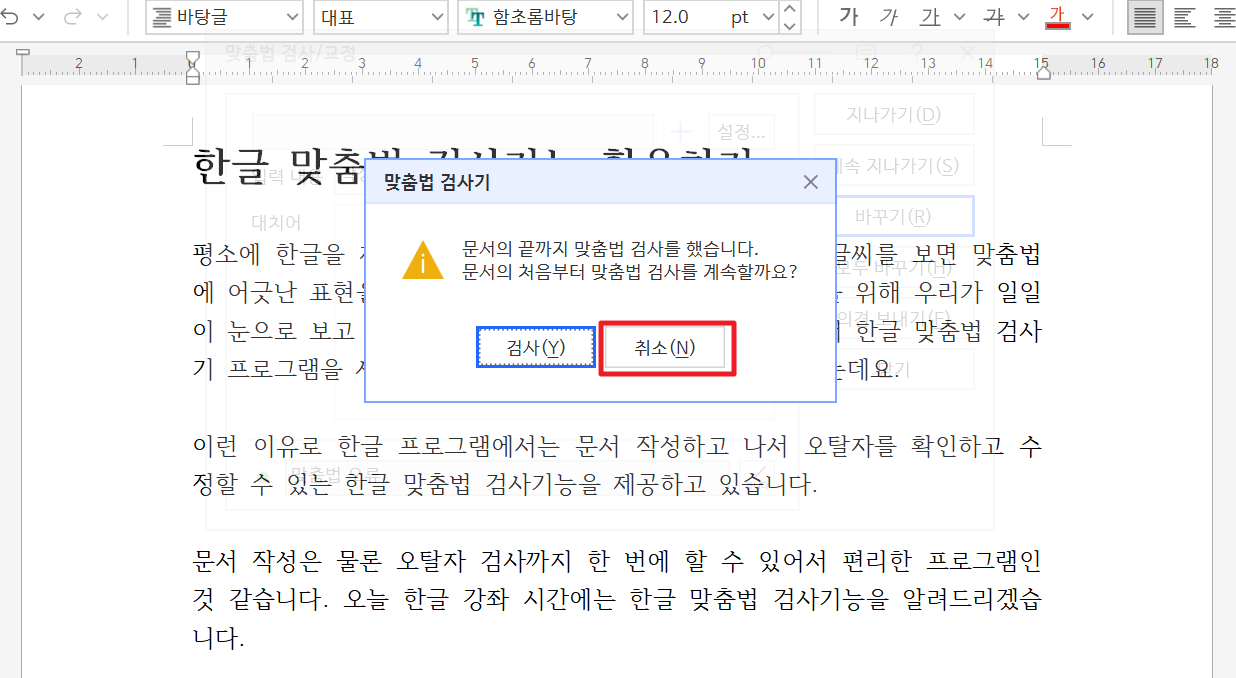Click '글씨를 보면 맞춤법' in first paragraph

click(x=937, y=254)
